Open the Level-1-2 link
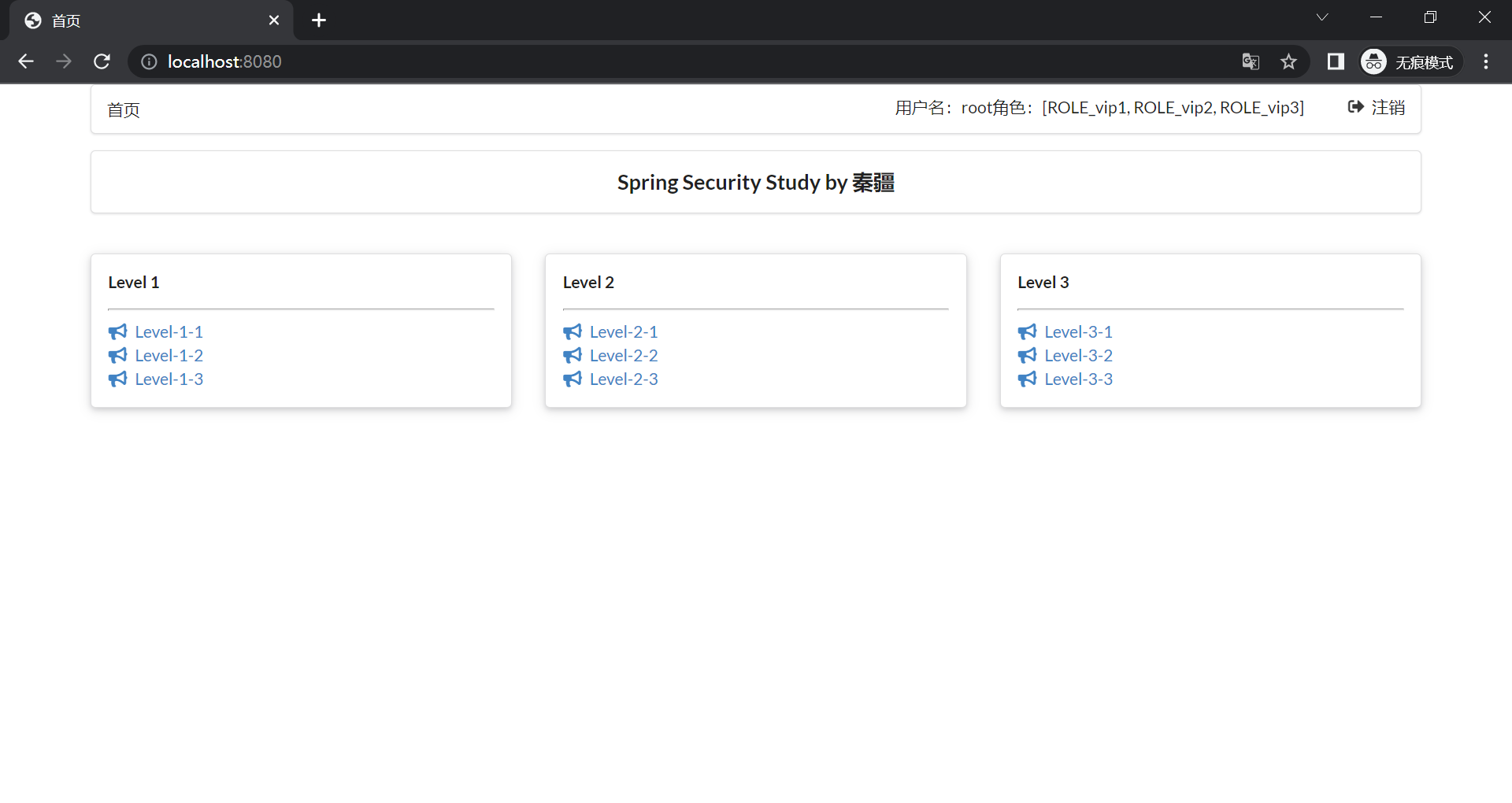Viewport: 1512px width, 803px height. (x=169, y=355)
